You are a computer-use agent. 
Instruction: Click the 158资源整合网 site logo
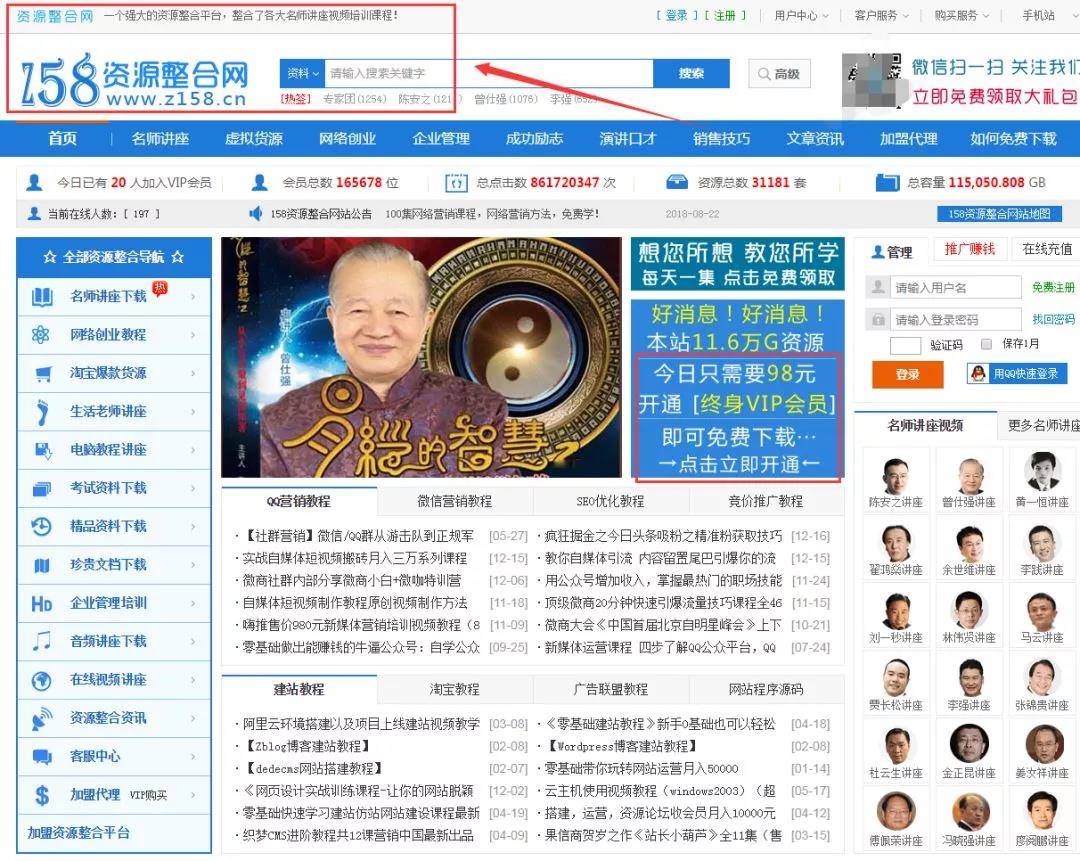[x=134, y=81]
